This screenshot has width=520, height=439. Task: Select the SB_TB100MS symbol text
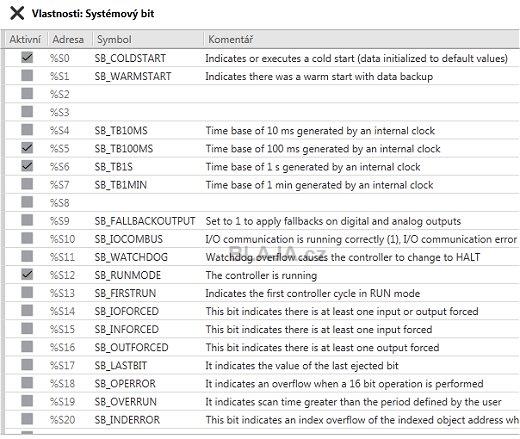tap(124, 148)
